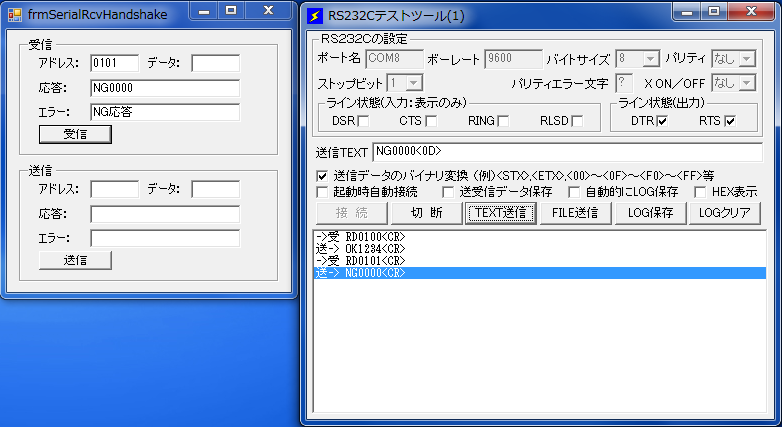Disable 送信データのバイナリ変換 checkbox
This screenshot has width=782, height=427.
[323, 176]
